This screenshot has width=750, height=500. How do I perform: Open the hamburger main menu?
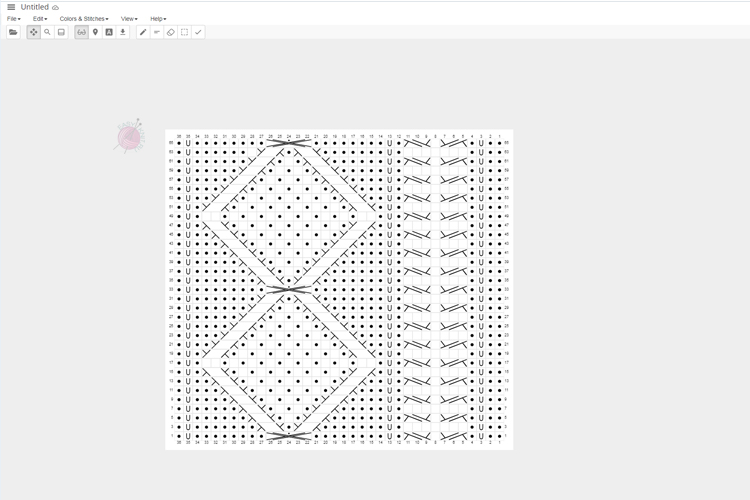click(x=11, y=7)
